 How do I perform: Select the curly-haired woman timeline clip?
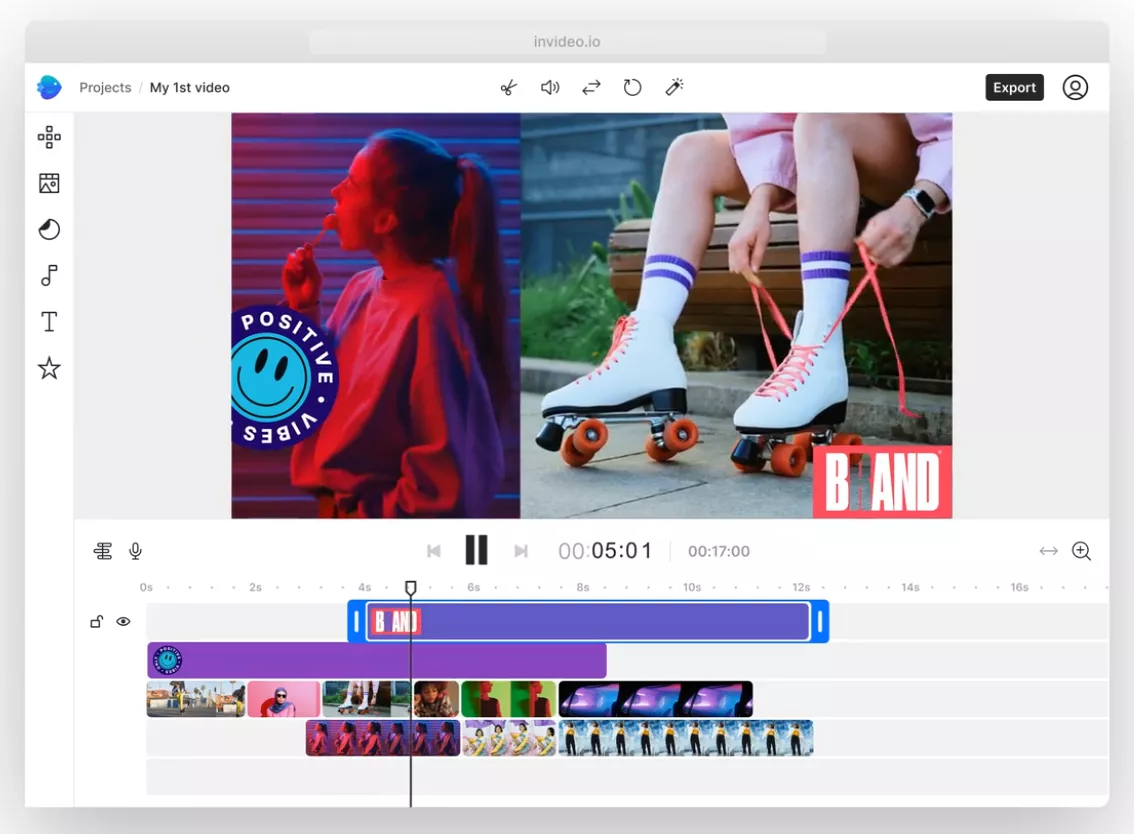coord(436,699)
